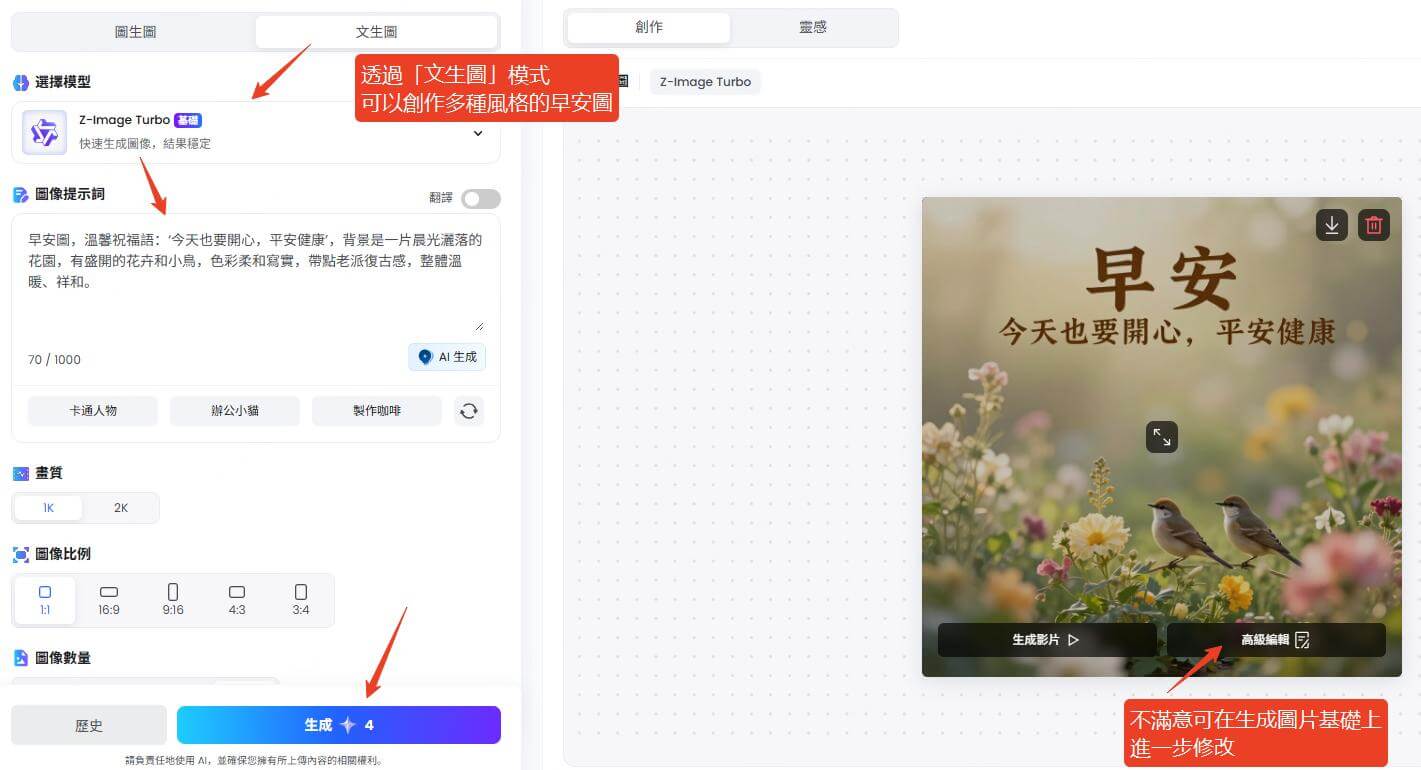Refresh the prompt suggestion chips
Viewport: 1421px width, 770px height.
click(x=469, y=410)
